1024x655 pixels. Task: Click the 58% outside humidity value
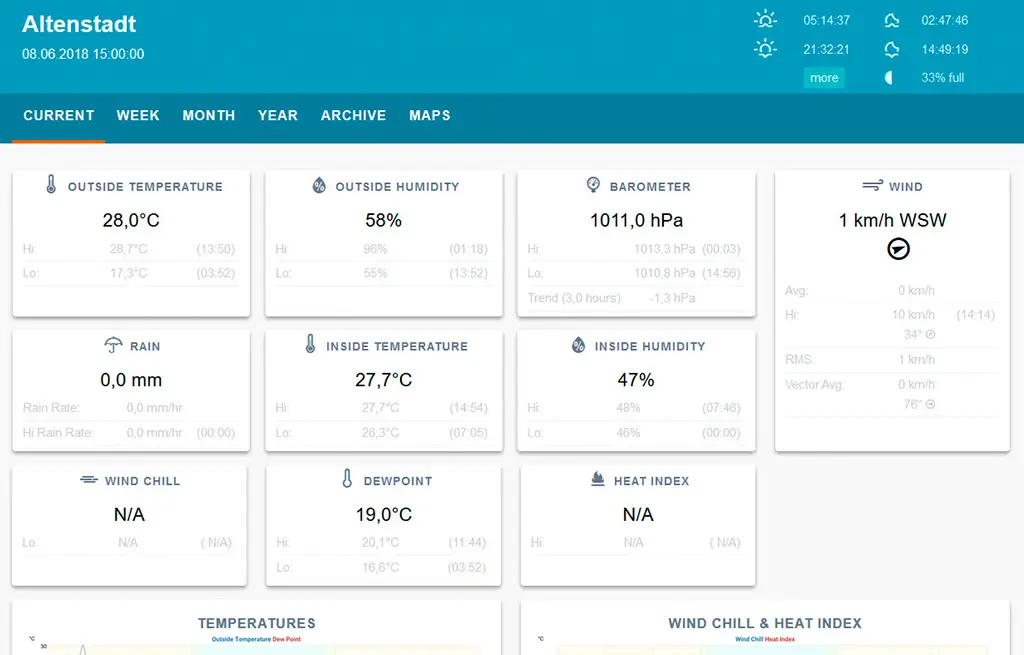pos(383,220)
